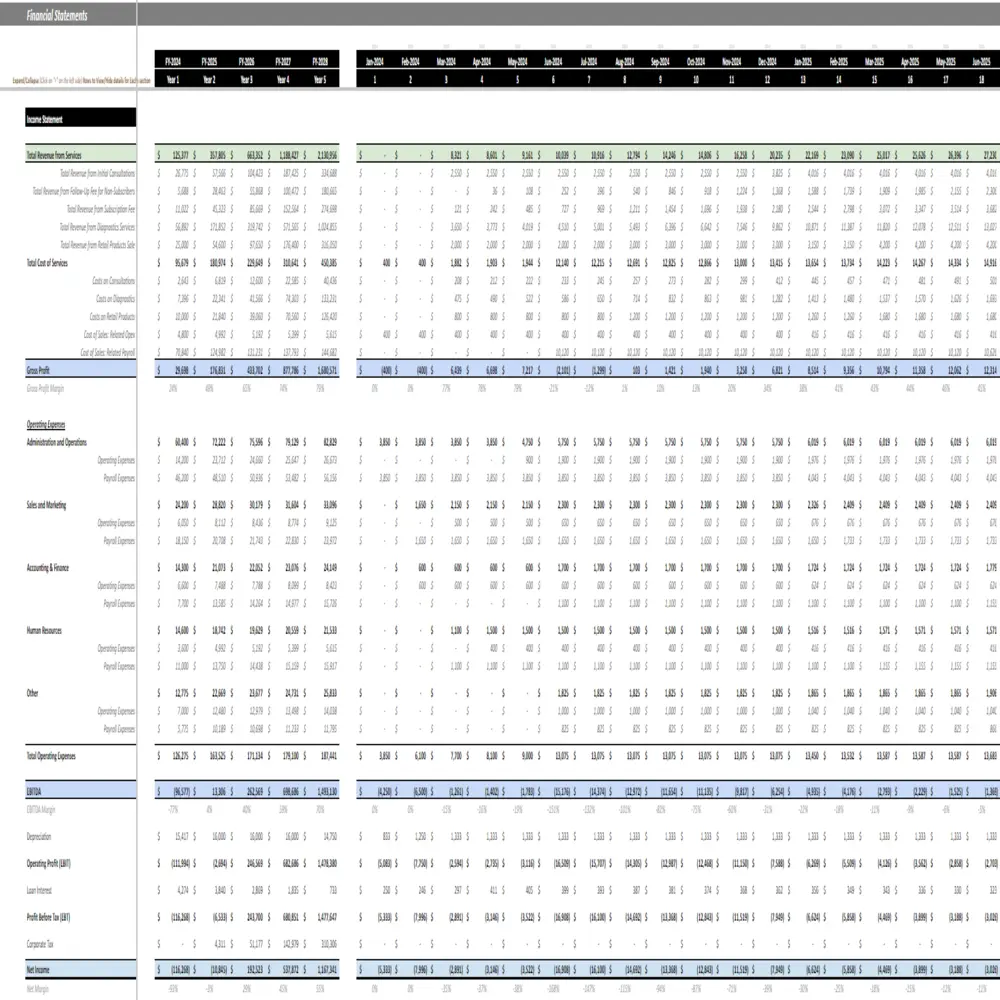Select the Operating Profit (EBIT) label
This screenshot has width=1000, height=1000.
[48, 864]
